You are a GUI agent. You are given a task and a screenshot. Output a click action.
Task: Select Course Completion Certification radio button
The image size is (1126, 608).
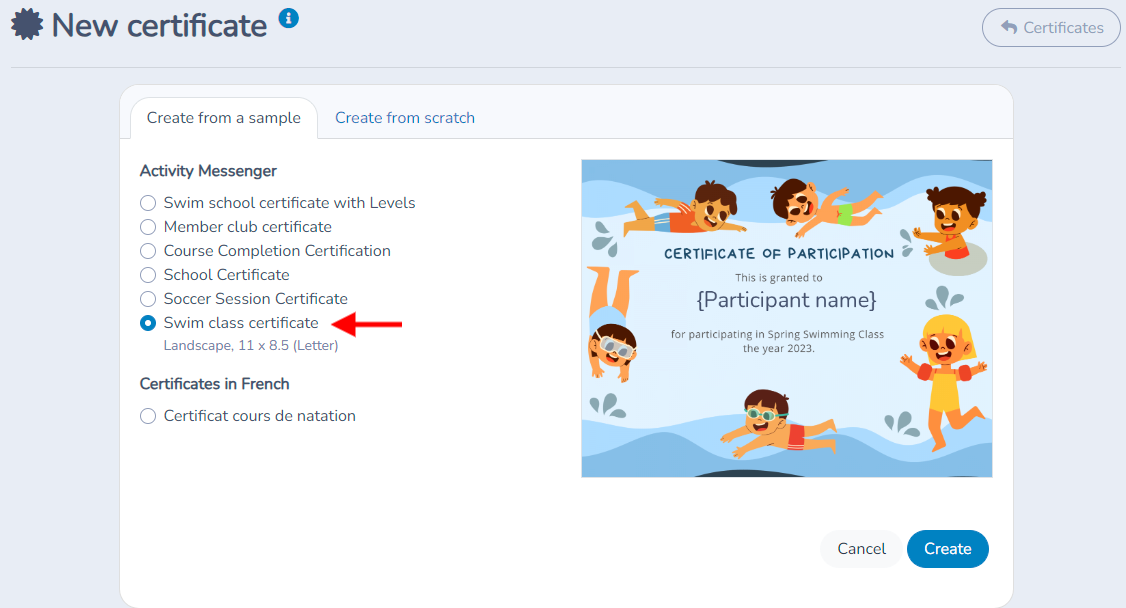[148, 251]
